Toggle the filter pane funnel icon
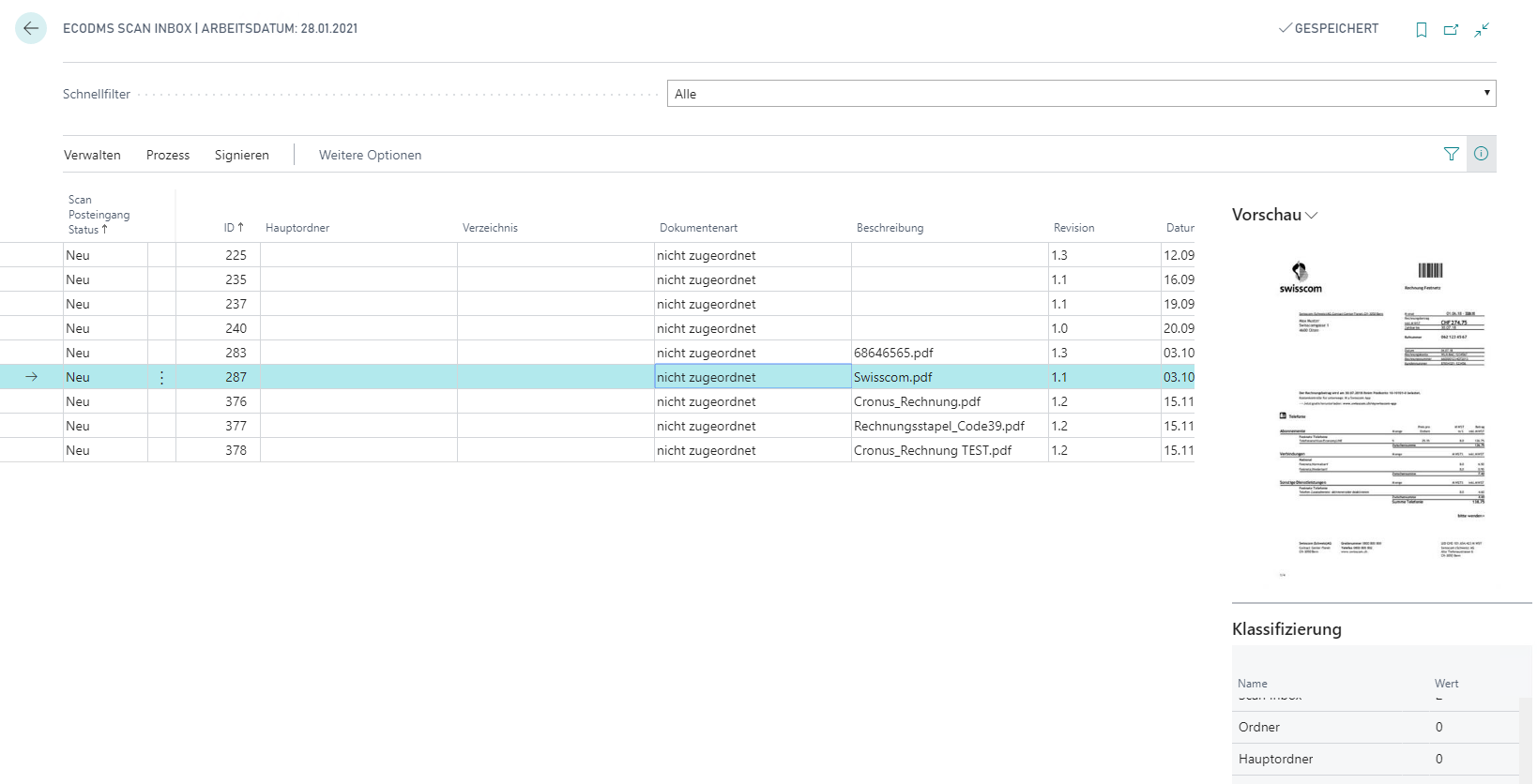The image size is (1537, 784). 1452,154
